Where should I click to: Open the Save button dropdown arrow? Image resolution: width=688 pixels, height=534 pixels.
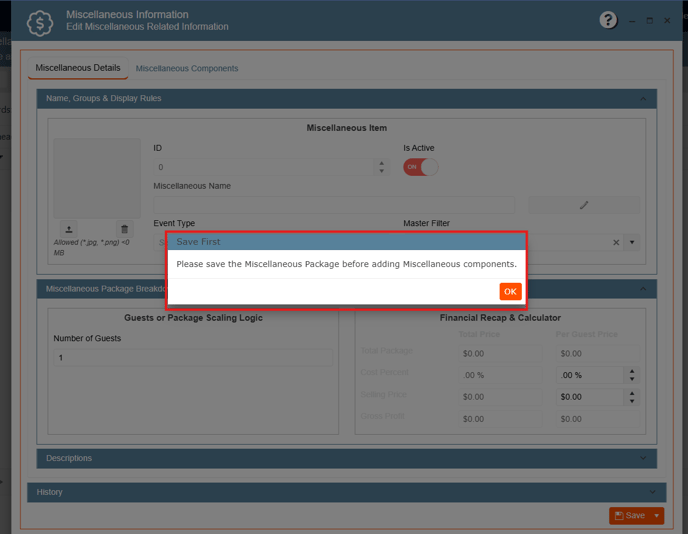(657, 516)
